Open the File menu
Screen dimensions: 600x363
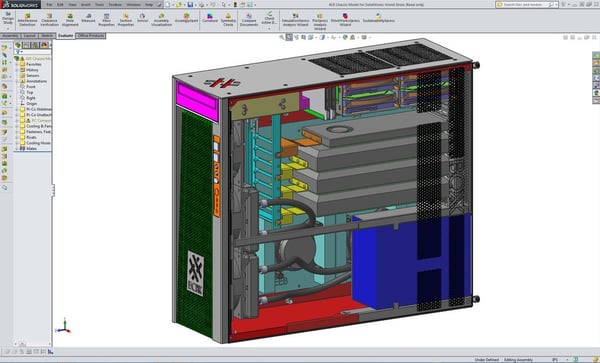[49, 5]
